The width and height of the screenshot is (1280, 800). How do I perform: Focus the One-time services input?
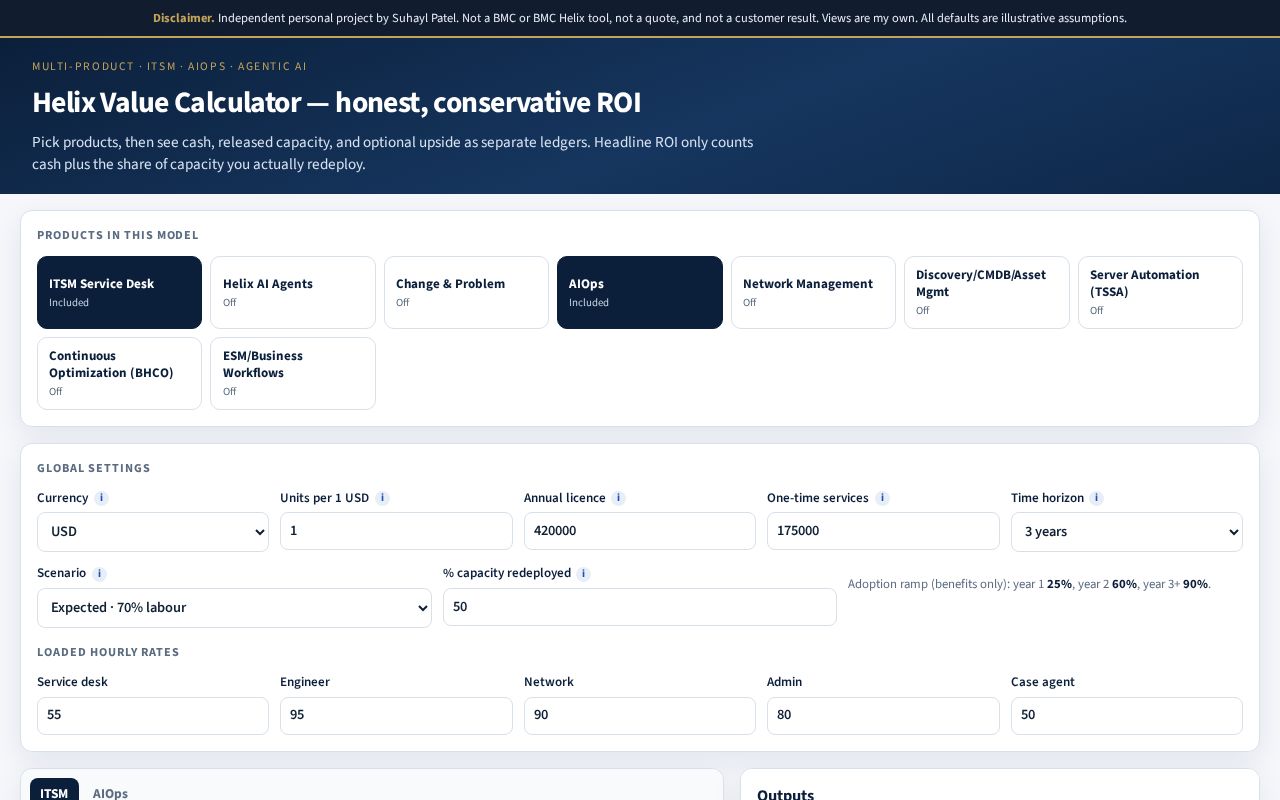[883, 531]
